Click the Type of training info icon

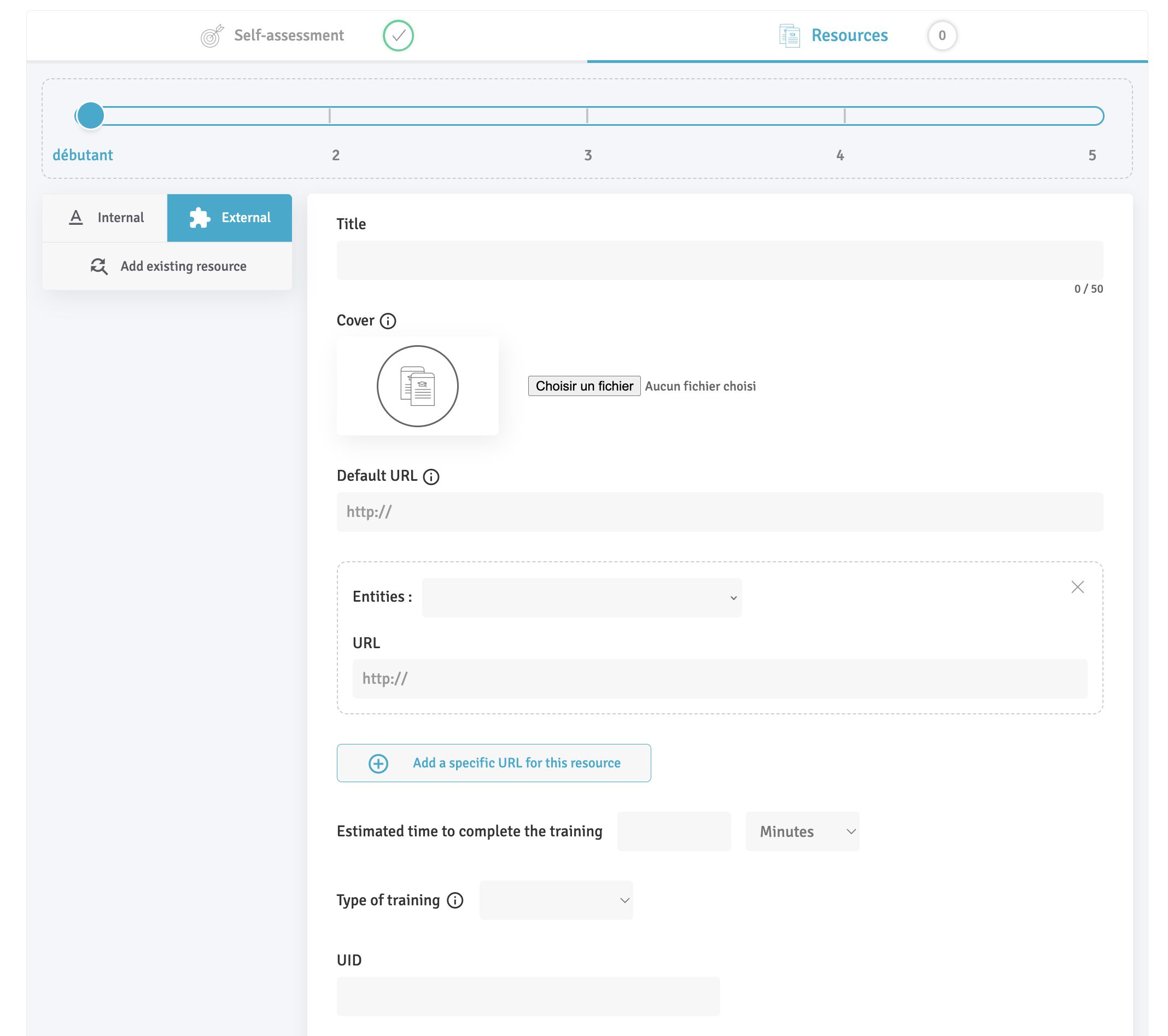pyautogui.click(x=455, y=900)
